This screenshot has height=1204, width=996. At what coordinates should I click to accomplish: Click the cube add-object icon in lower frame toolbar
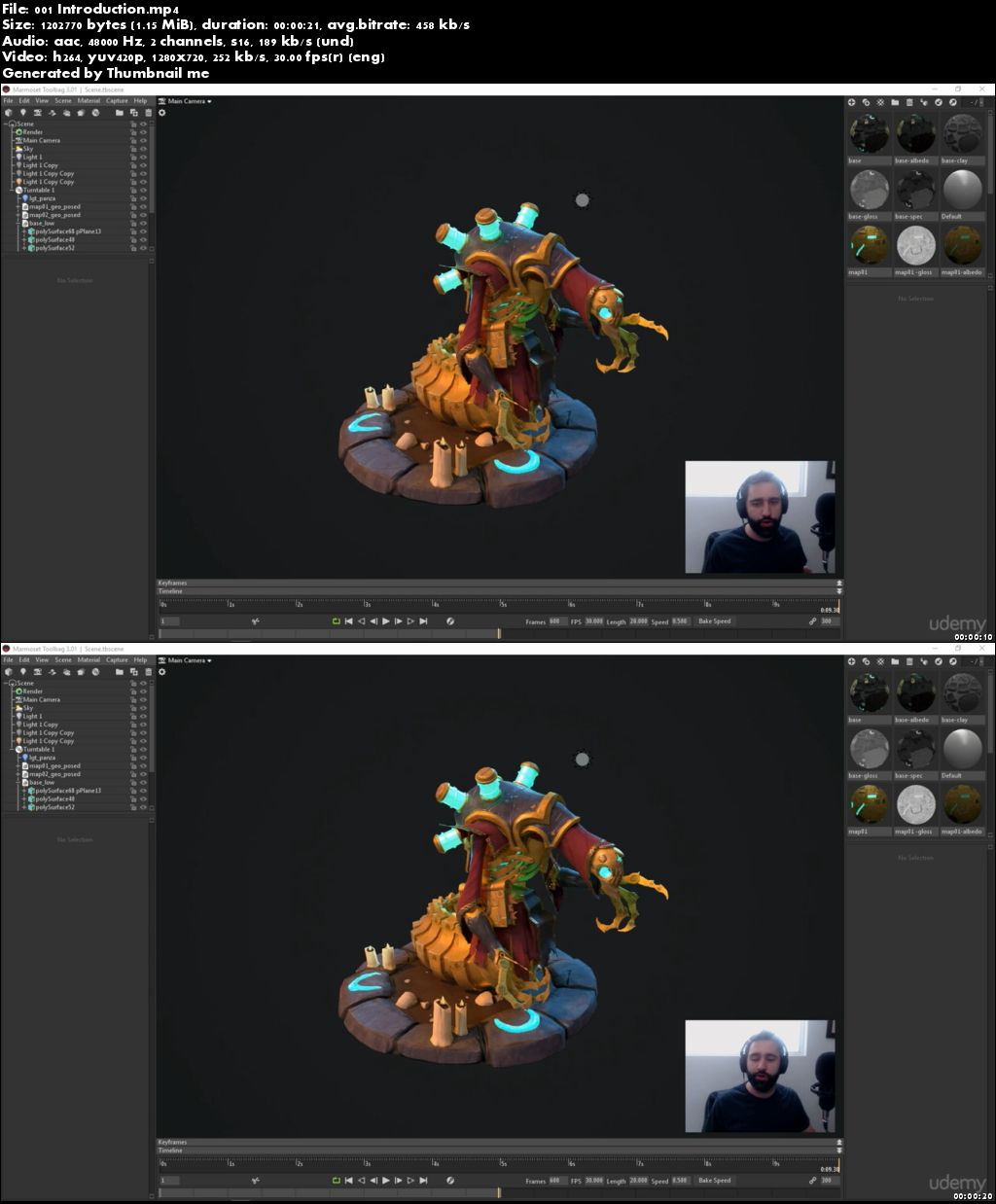pyautogui.click(x=9, y=672)
